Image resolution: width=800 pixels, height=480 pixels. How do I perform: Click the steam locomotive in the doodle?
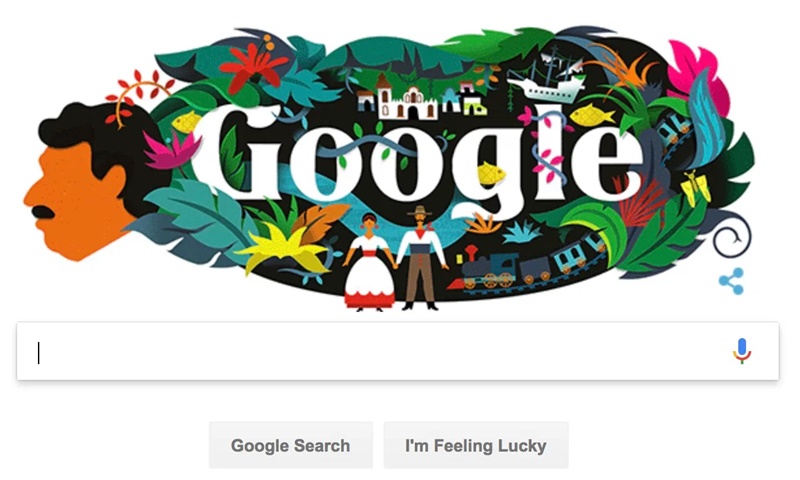[488, 269]
